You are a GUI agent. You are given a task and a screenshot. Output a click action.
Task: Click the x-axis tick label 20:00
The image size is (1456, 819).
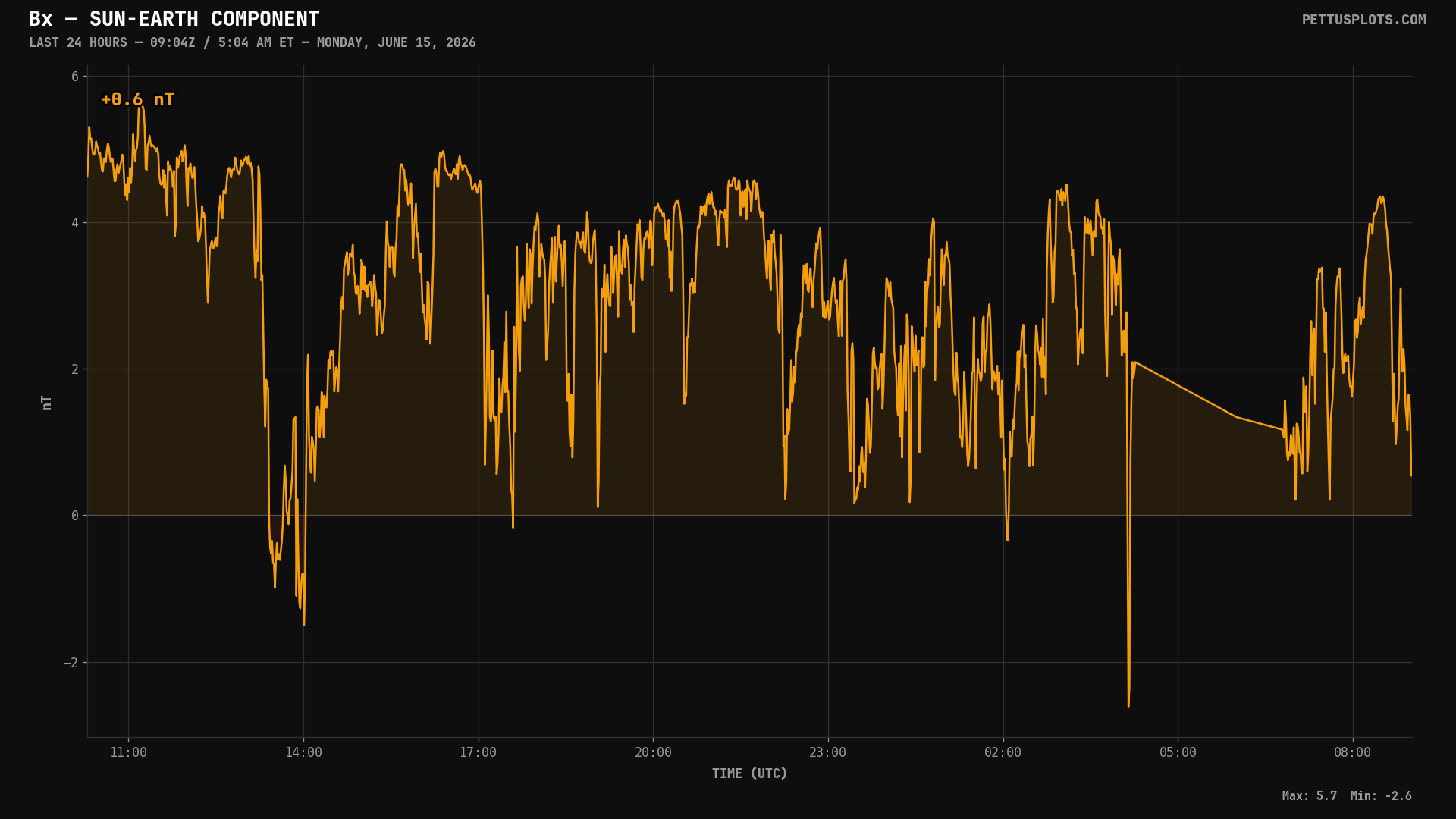coord(653,752)
